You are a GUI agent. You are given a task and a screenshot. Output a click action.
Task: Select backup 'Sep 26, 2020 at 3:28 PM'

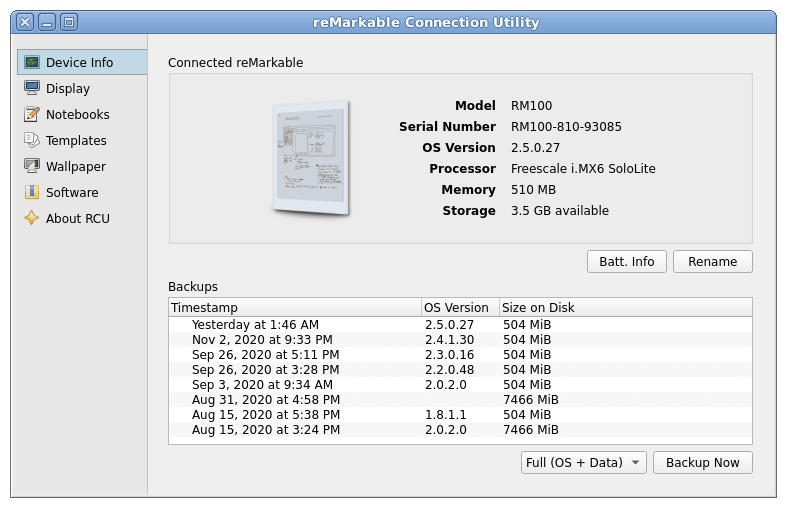pos(460,370)
